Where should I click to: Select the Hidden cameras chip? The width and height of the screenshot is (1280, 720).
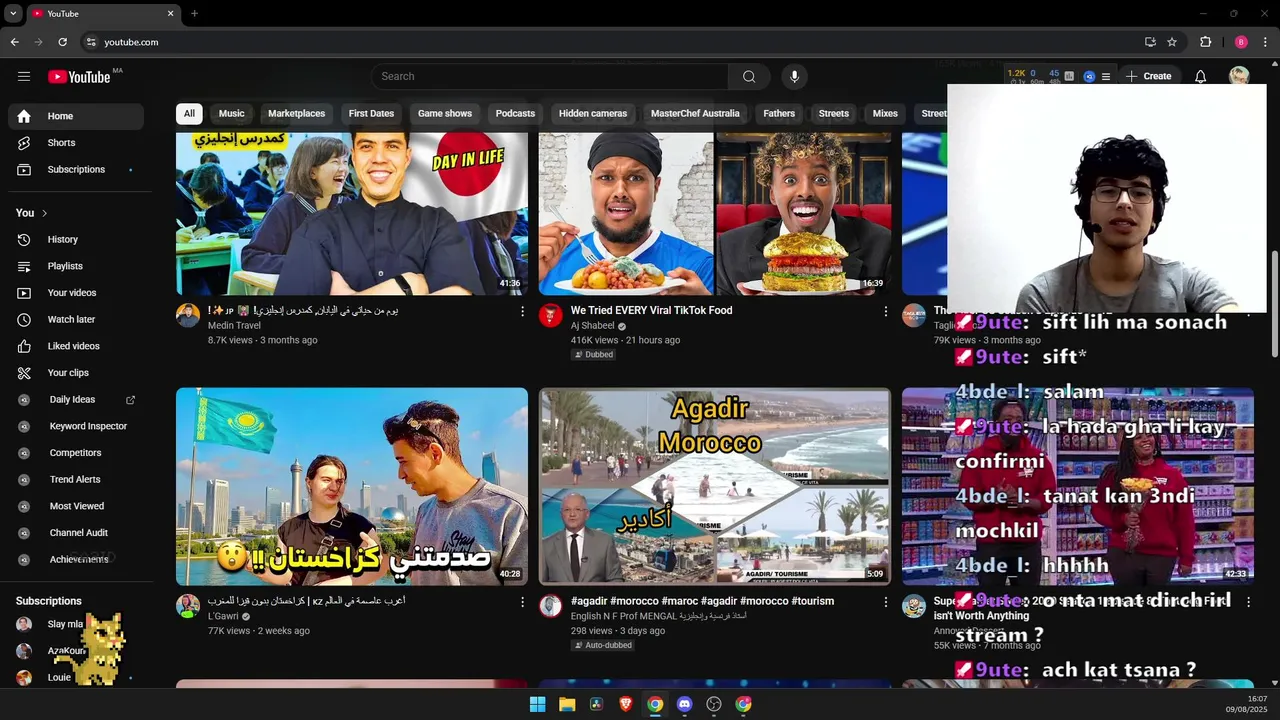(593, 113)
